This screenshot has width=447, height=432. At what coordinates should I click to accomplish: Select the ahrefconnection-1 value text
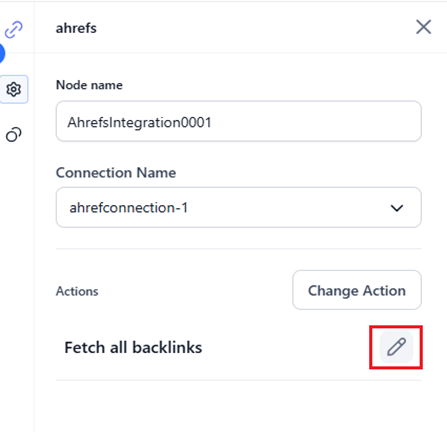click(128, 208)
